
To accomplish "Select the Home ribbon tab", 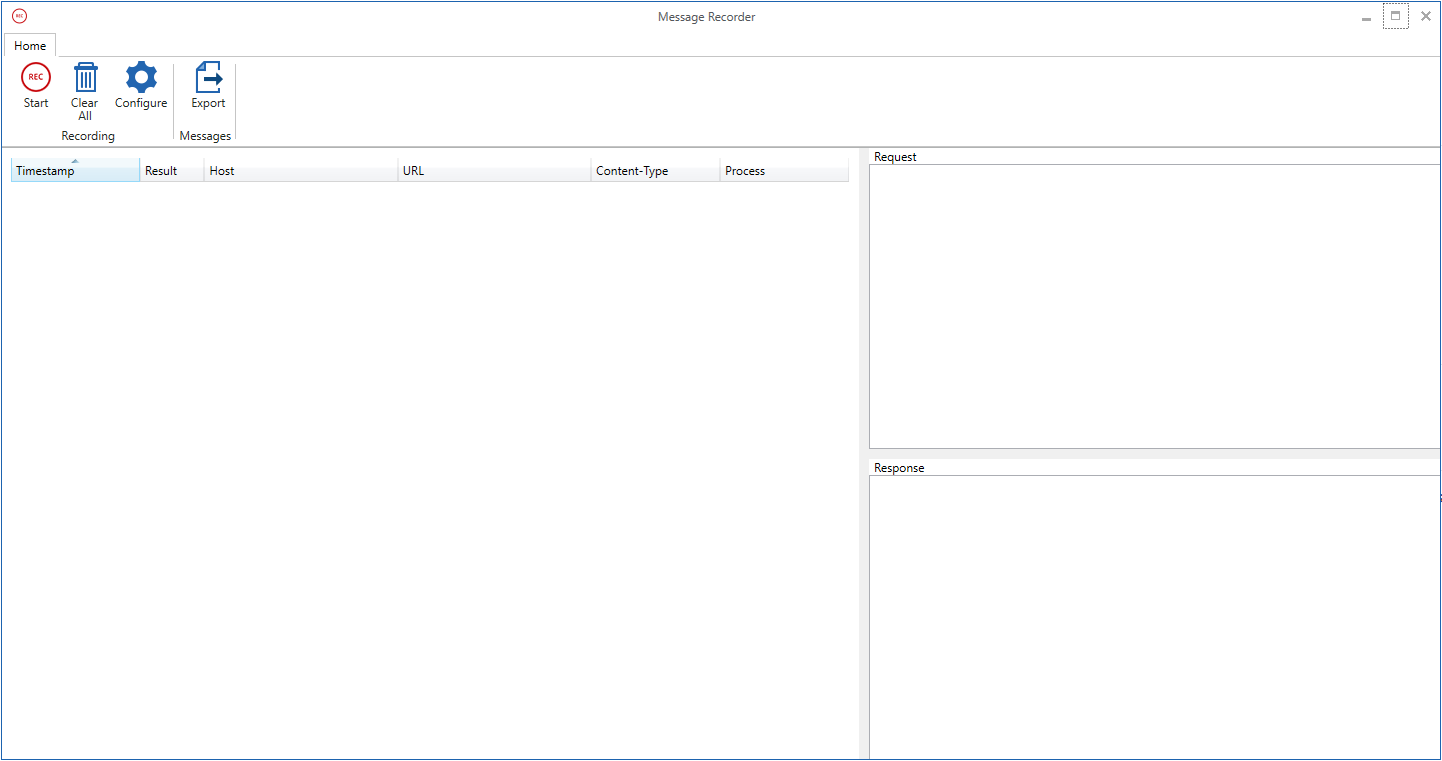I will [30, 46].
